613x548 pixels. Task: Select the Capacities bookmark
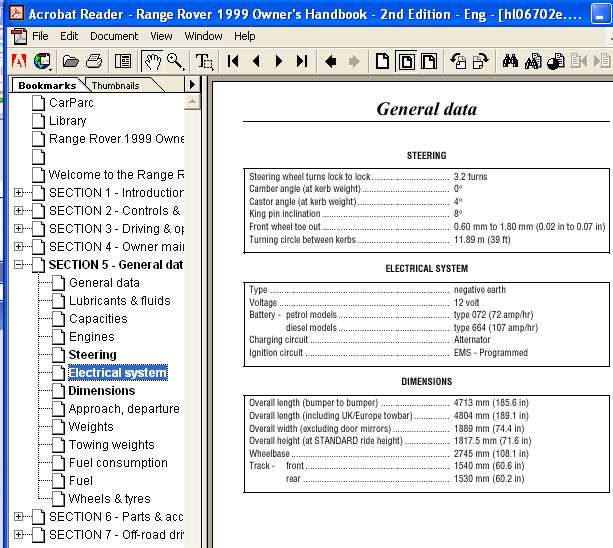coord(98,319)
